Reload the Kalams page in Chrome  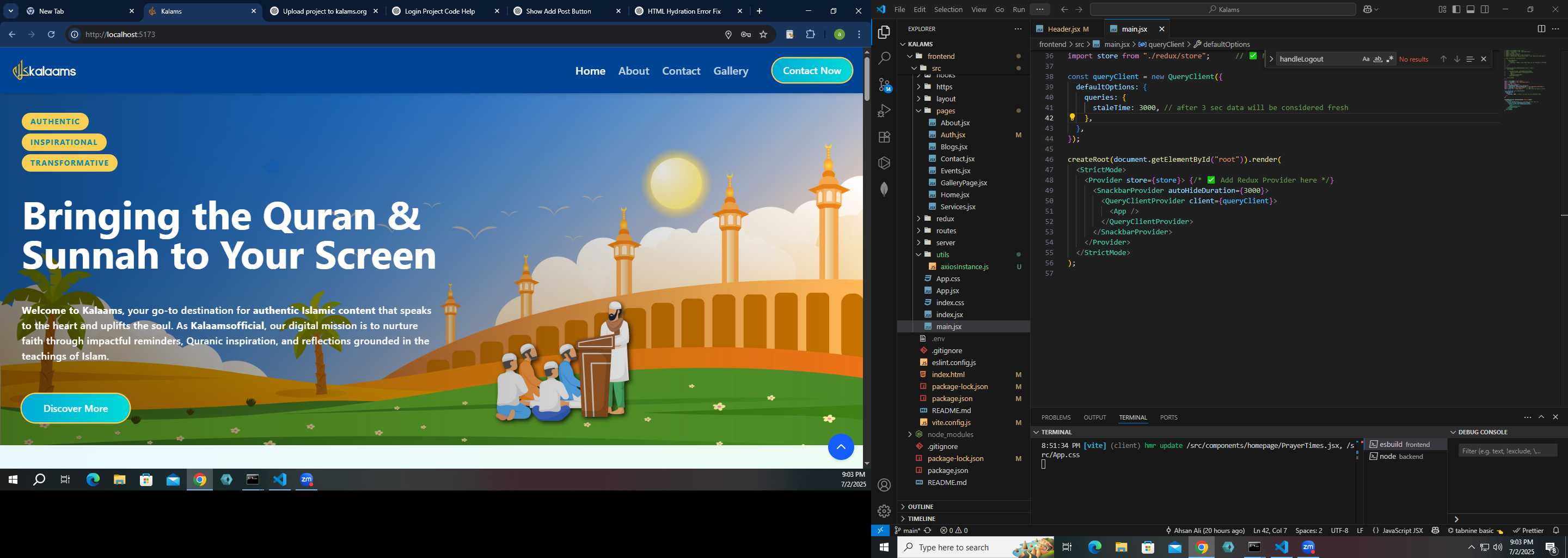[x=52, y=35]
